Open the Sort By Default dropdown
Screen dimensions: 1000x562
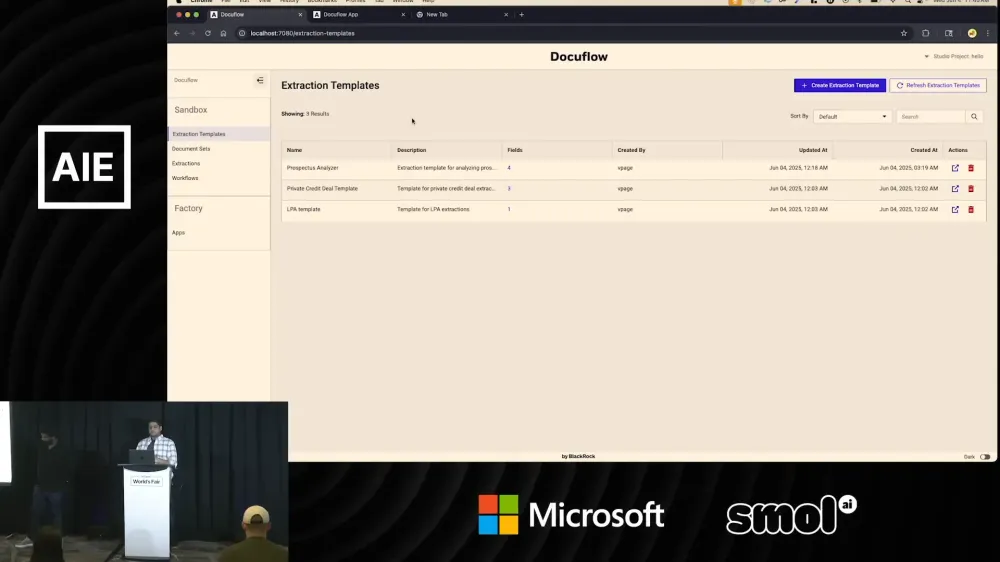pyautogui.click(x=851, y=117)
